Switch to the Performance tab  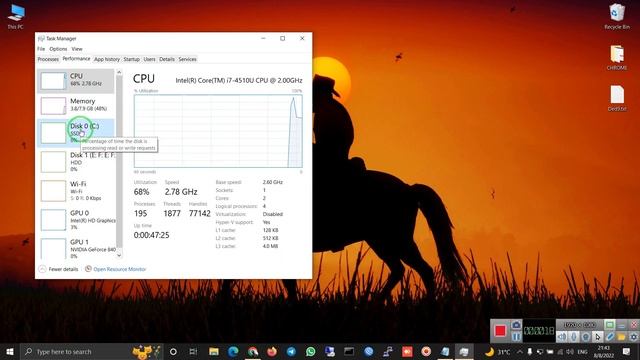[x=76, y=59]
